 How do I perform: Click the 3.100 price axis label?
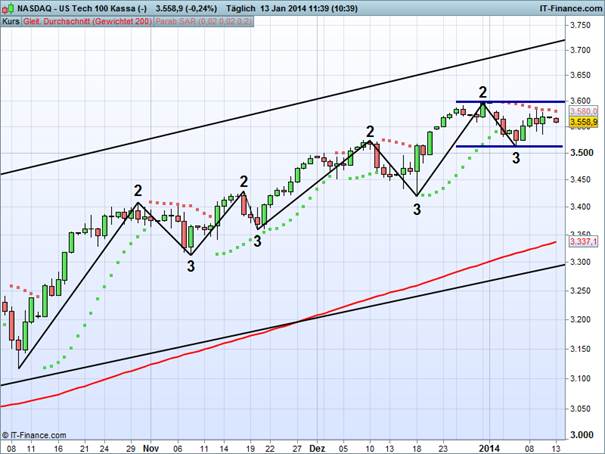click(x=580, y=379)
